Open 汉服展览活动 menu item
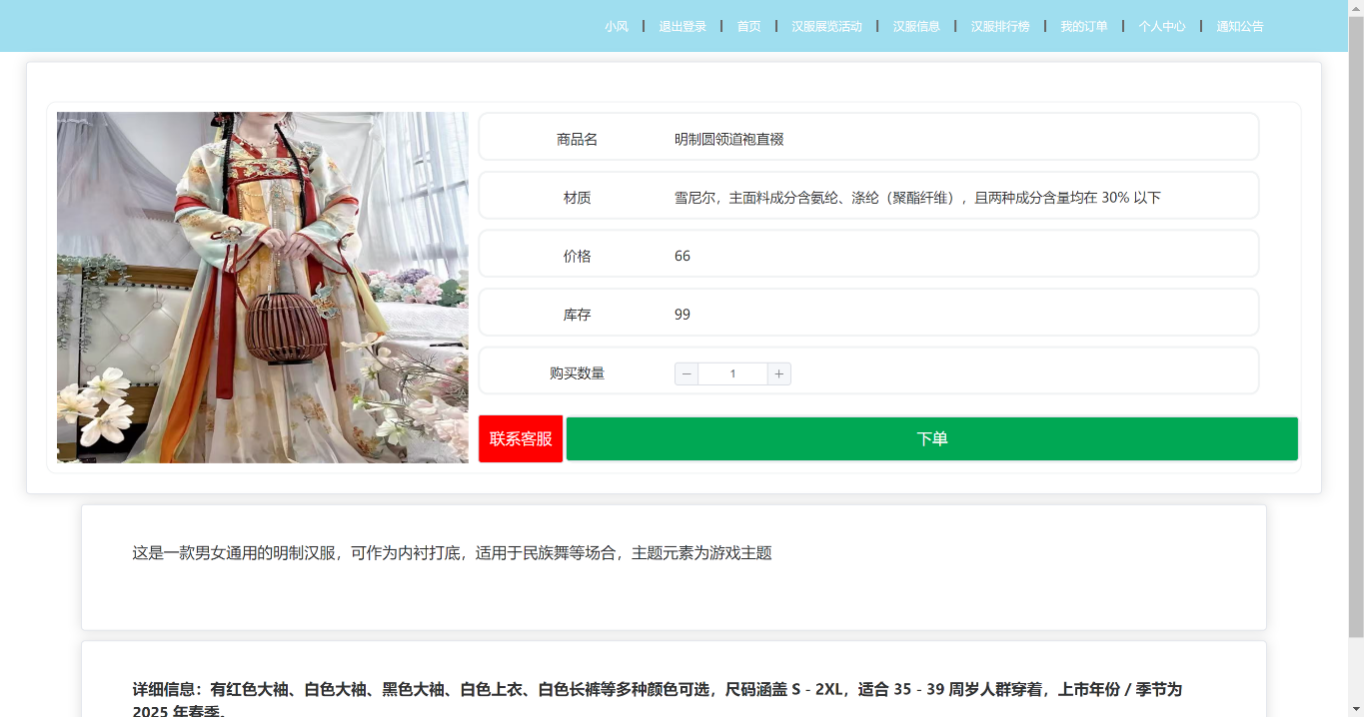This screenshot has width=1364, height=717. tap(826, 27)
